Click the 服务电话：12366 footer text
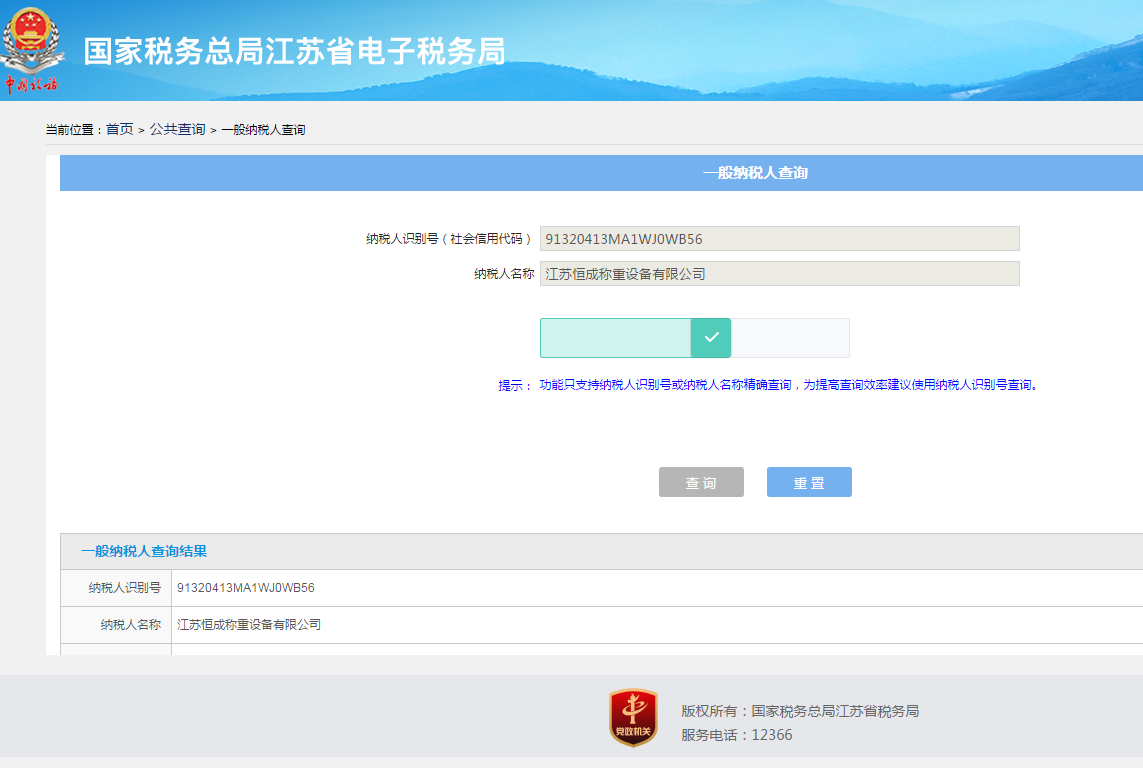This screenshot has height=768, width=1143. coord(737,733)
